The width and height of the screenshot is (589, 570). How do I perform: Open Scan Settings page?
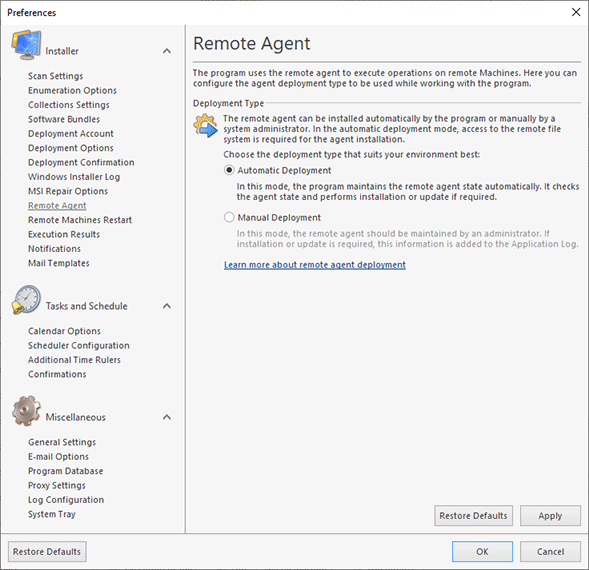pos(56,76)
